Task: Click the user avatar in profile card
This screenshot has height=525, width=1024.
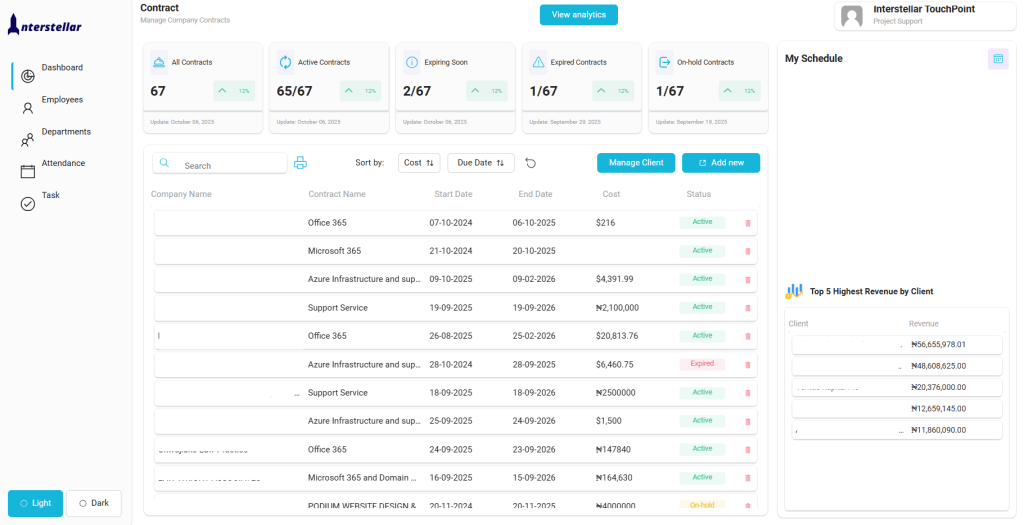Action: click(x=852, y=15)
